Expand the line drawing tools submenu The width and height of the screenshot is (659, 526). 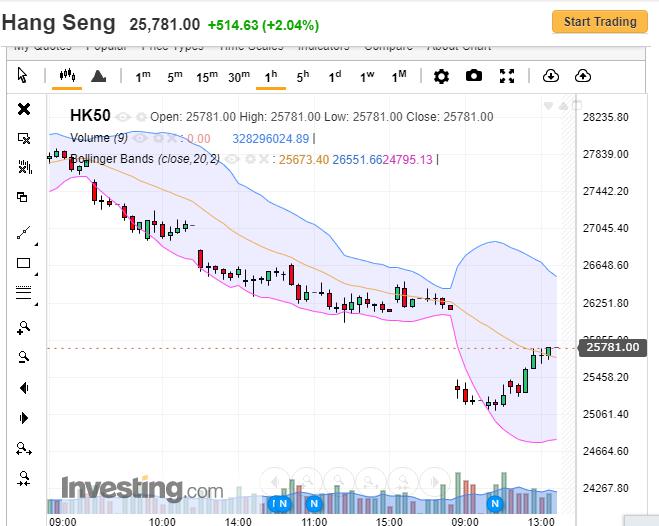coord(37,243)
